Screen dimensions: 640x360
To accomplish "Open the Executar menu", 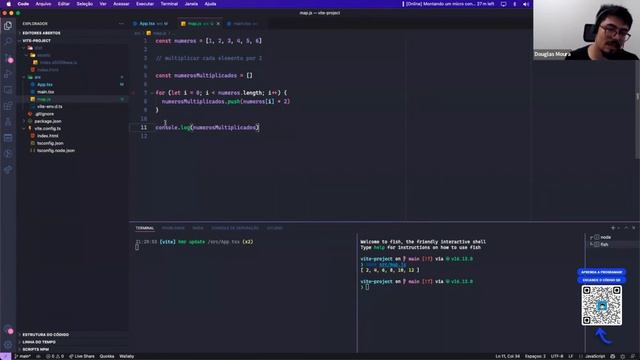I will click(145, 4).
